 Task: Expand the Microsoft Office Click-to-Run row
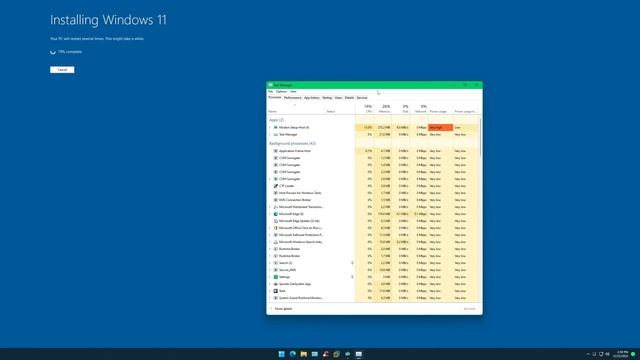(270, 228)
